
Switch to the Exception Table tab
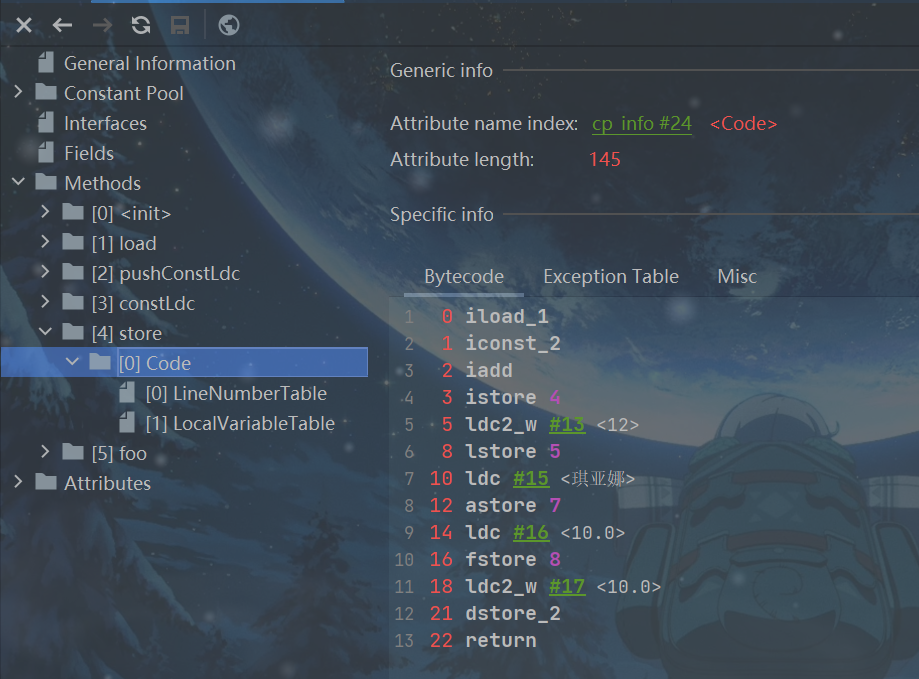610,277
